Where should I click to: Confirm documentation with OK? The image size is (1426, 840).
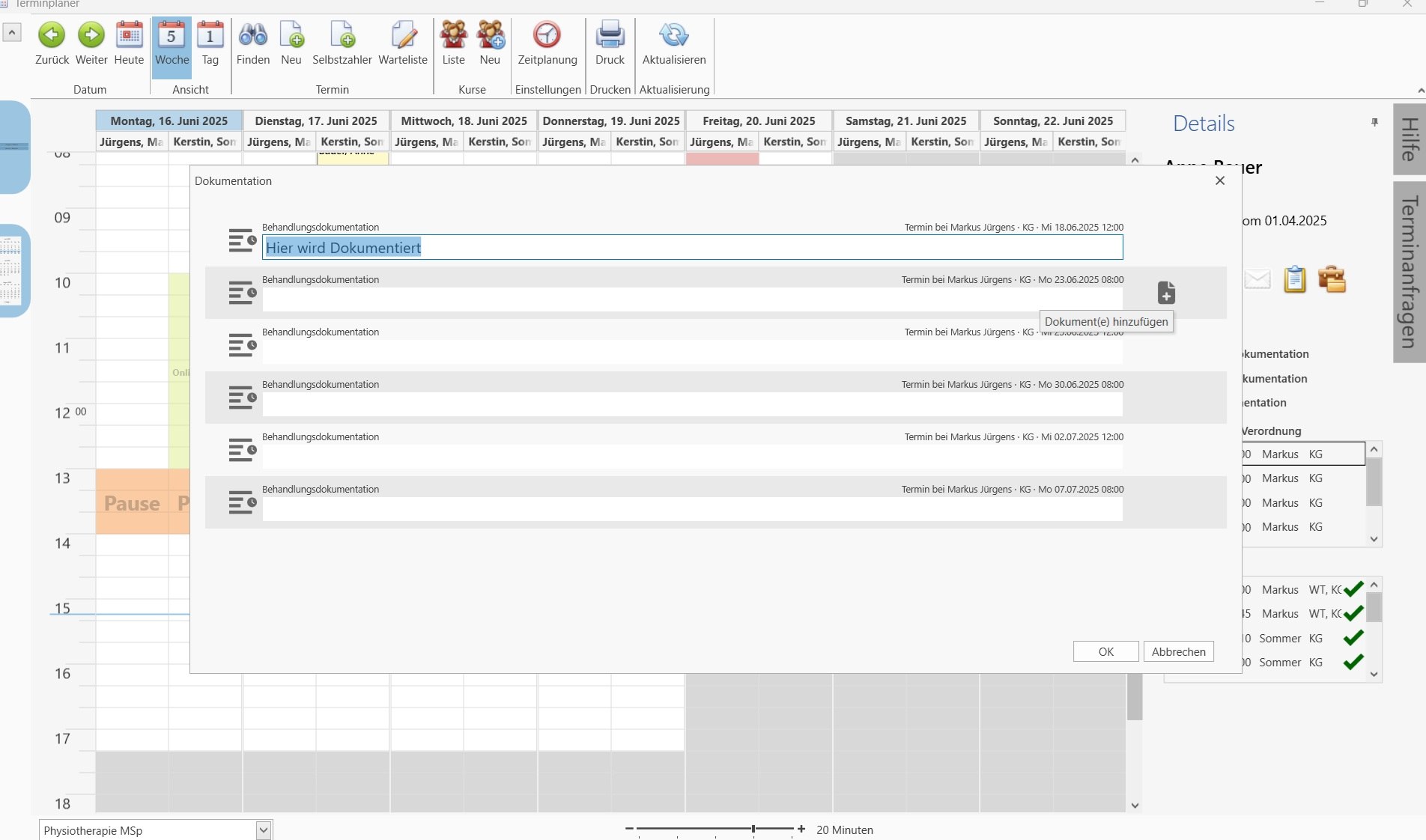click(x=1105, y=651)
